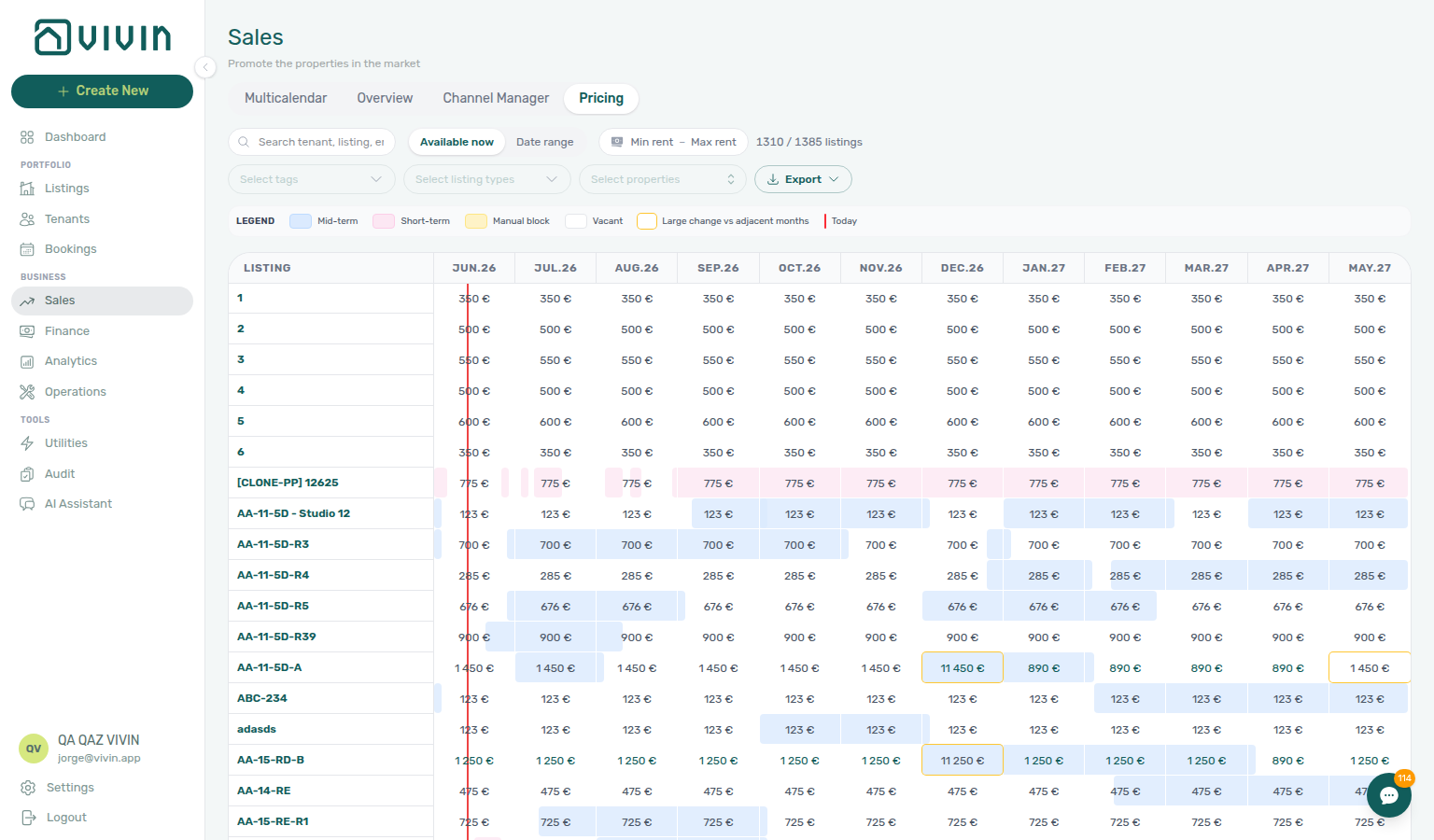This screenshot has height=840, width=1434.
Task: Open Select tags dropdown
Action: (312, 179)
